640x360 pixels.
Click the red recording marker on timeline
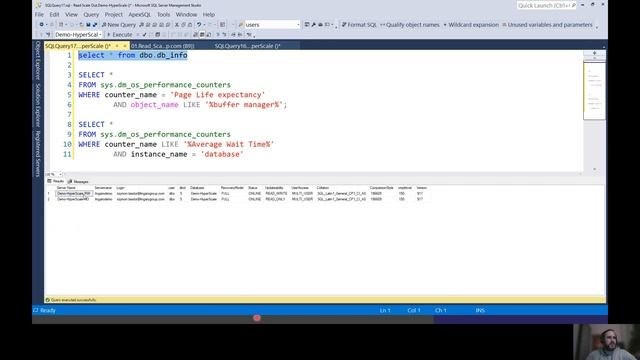click(257, 318)
